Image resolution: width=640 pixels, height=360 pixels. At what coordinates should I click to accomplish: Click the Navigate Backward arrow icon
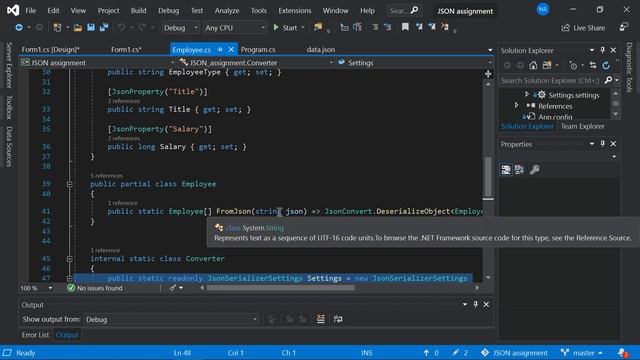tap(19, 27)
